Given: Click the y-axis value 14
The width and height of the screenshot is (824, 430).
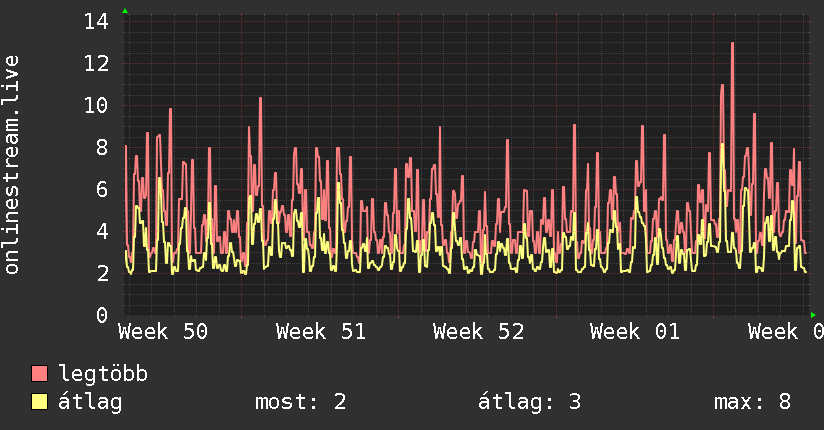Looking at the screenshot, I should [96, 22].
